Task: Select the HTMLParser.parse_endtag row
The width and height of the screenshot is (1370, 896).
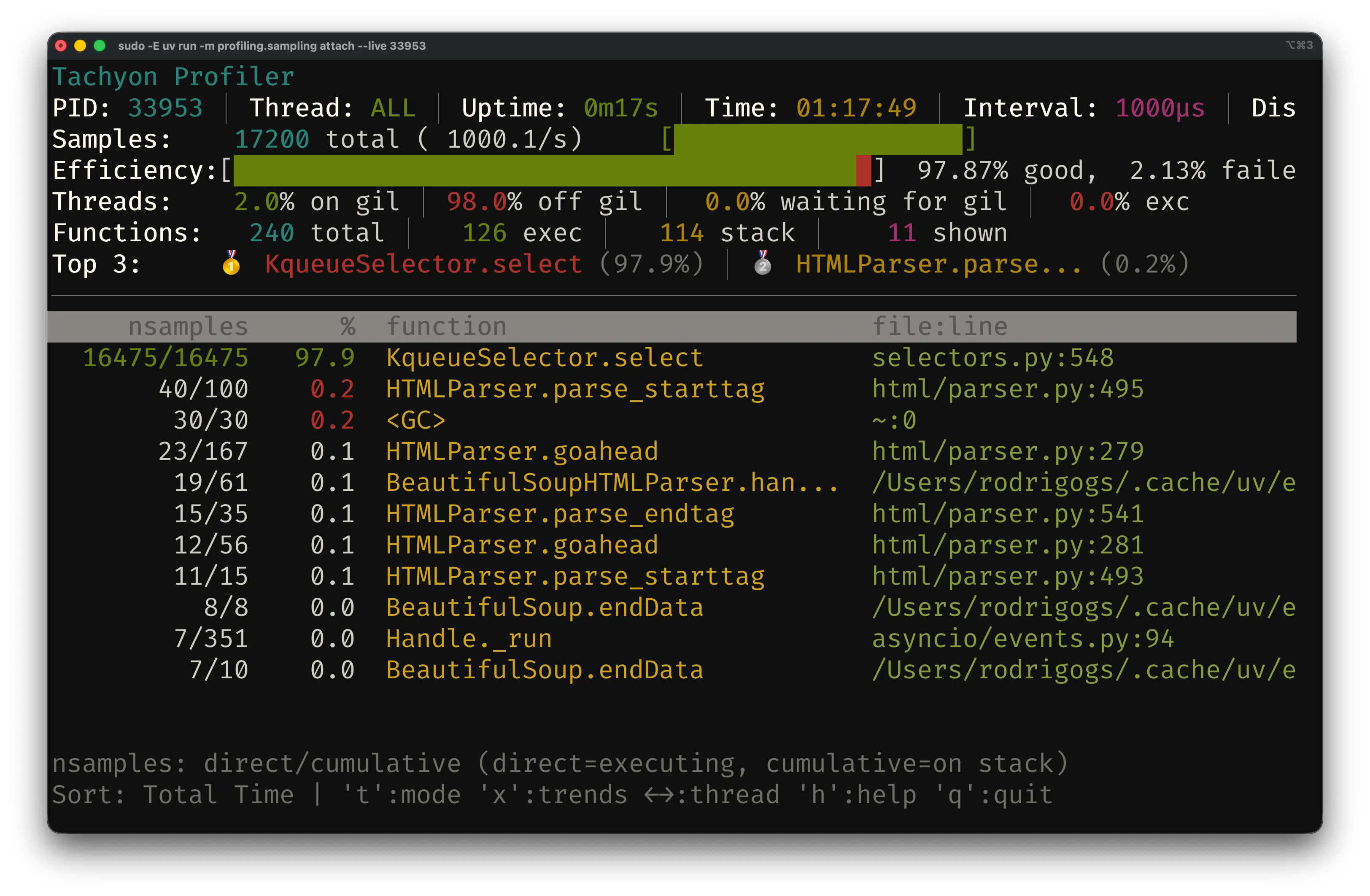Action: tap(672, 514)
